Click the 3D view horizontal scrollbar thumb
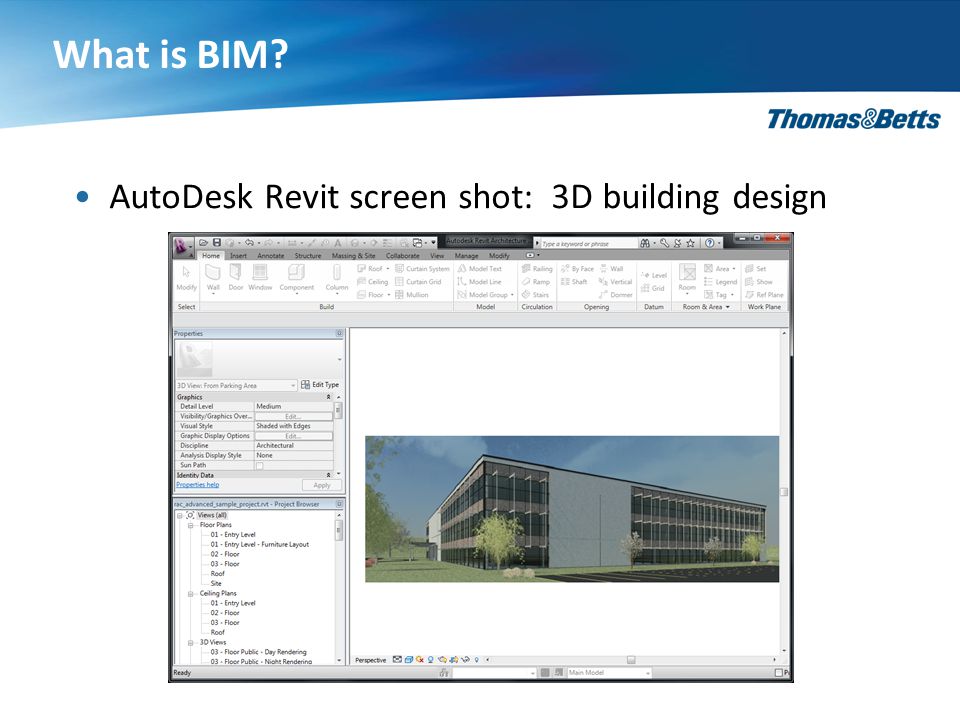The height and width of the screenshot is (720, 960). (x=631, y=660)
